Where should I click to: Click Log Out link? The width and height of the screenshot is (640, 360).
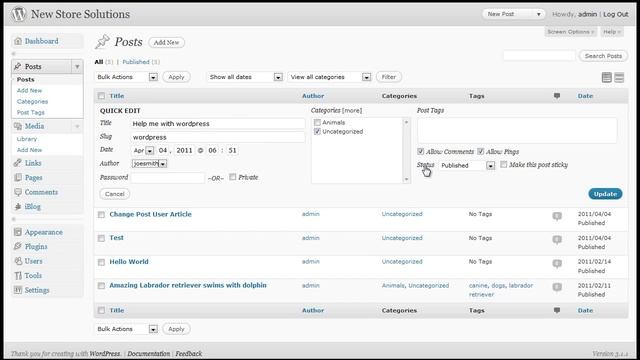tap(616, 14)
